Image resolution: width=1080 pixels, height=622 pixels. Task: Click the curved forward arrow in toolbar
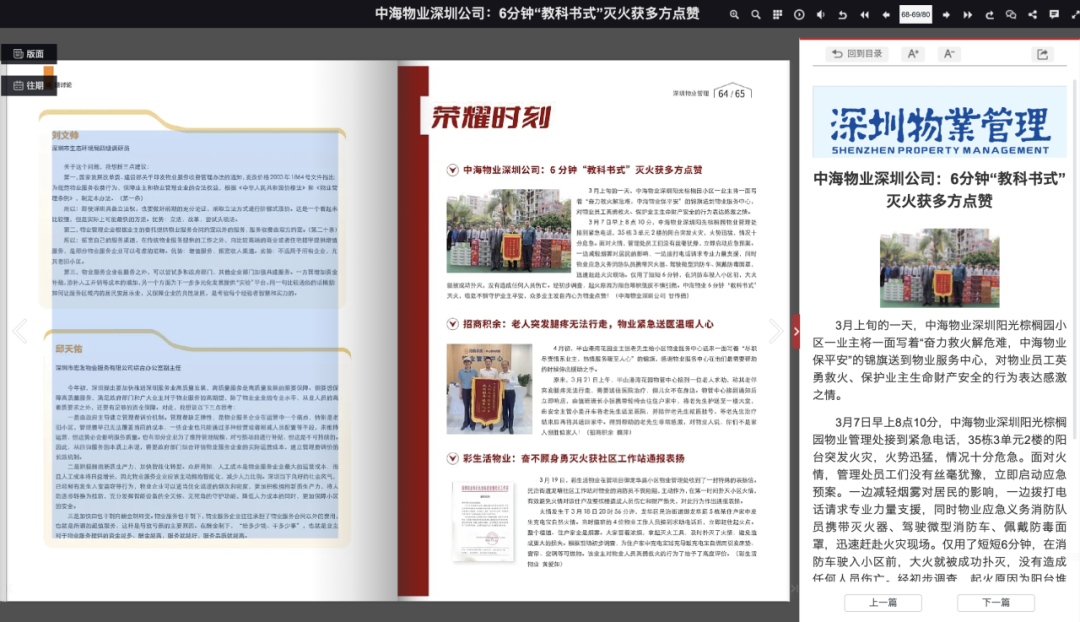pos(989,14)
